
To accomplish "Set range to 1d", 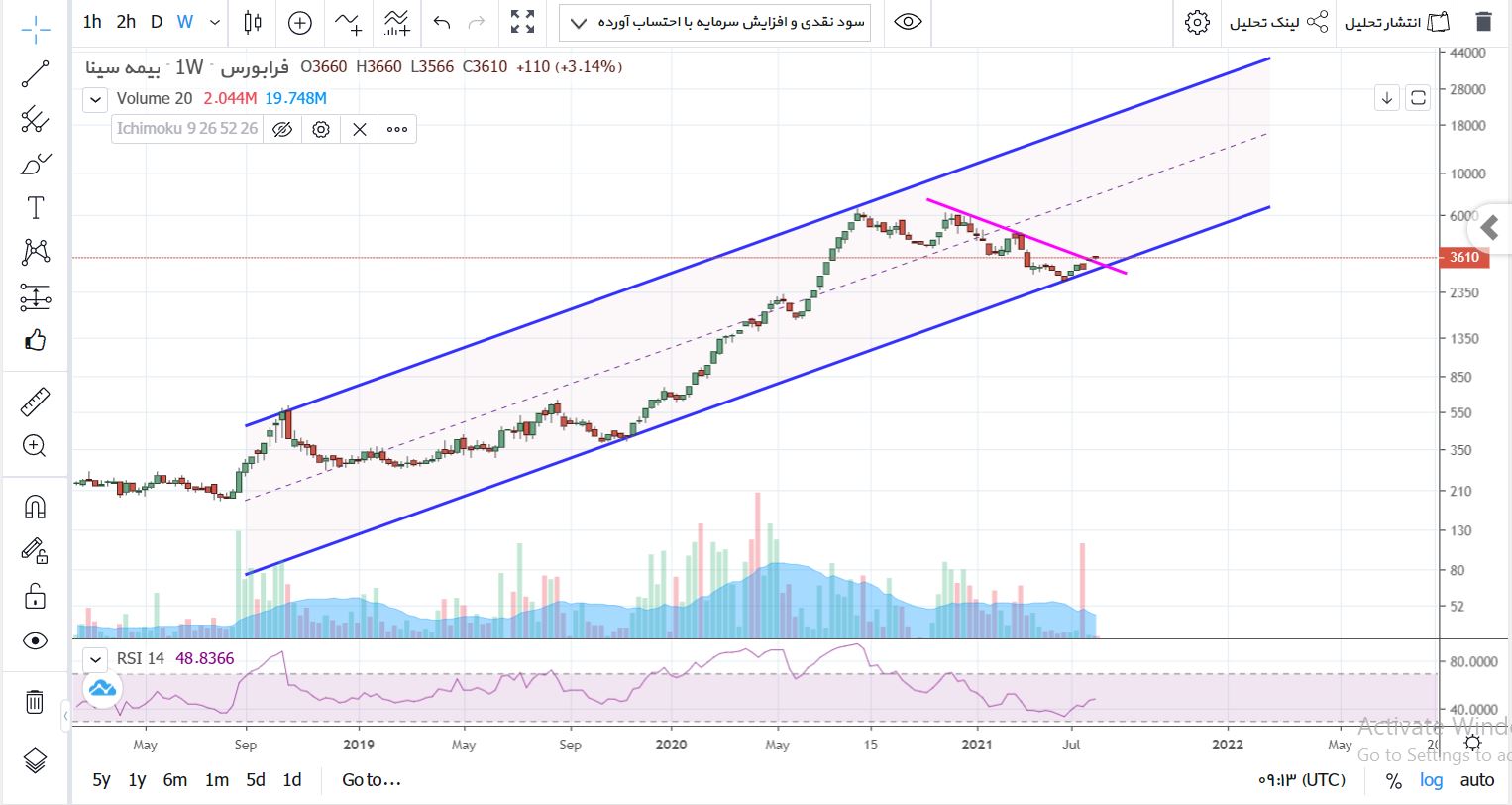I will 292,780.
